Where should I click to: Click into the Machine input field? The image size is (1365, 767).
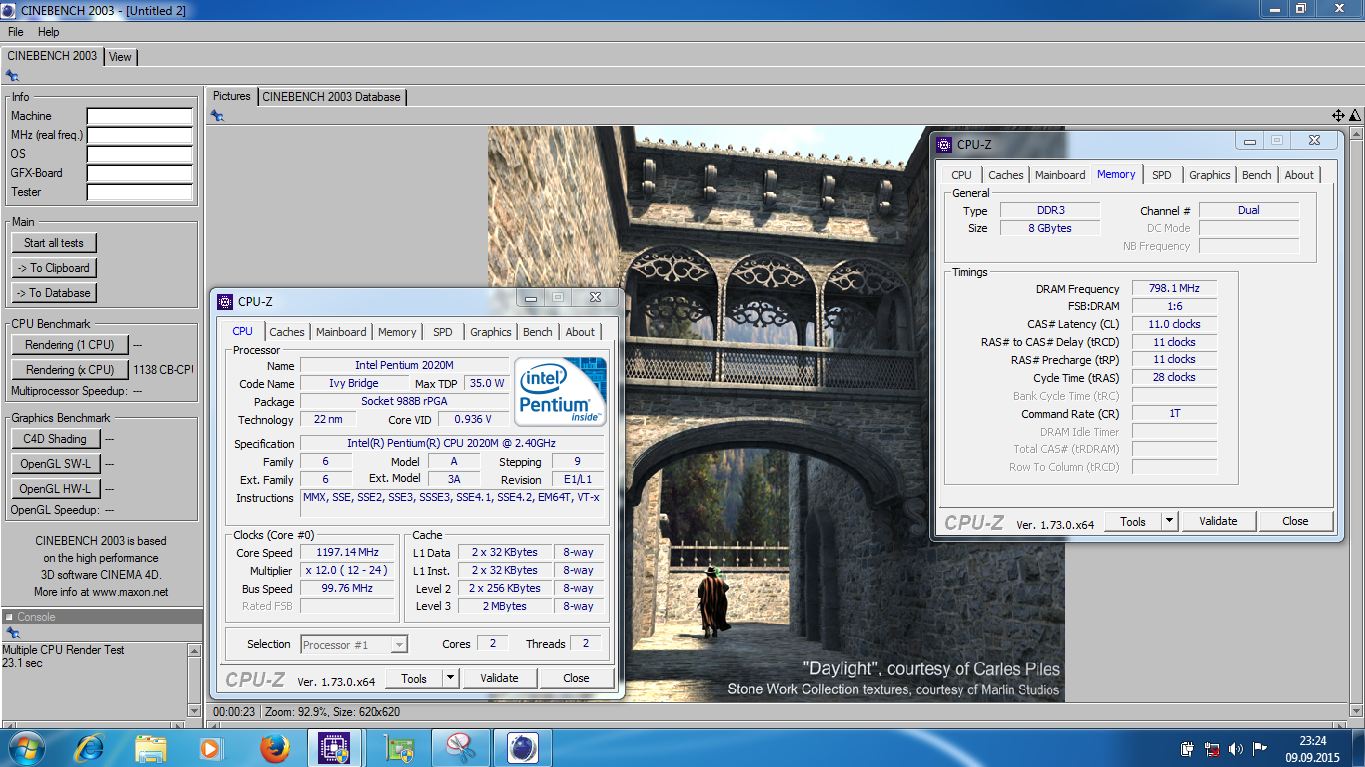[140, 117]
